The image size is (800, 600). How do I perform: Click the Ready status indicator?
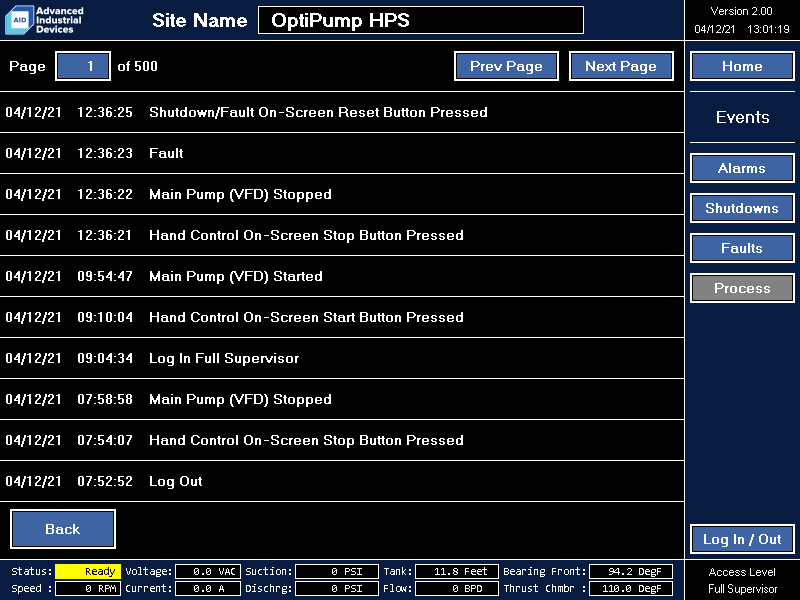coord(88,571)
